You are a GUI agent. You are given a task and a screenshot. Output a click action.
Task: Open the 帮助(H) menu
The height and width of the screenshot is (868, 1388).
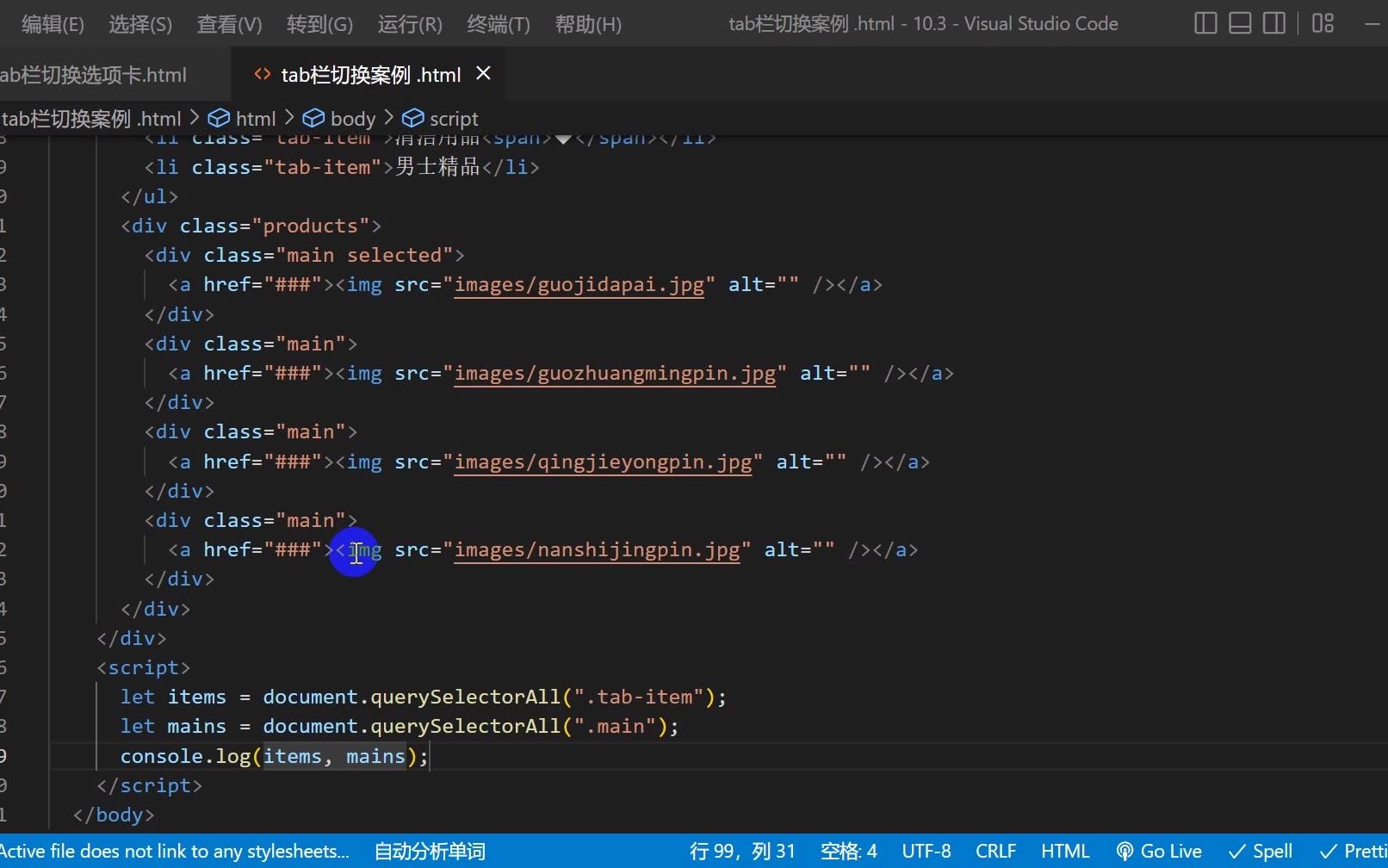click(588, 24)
